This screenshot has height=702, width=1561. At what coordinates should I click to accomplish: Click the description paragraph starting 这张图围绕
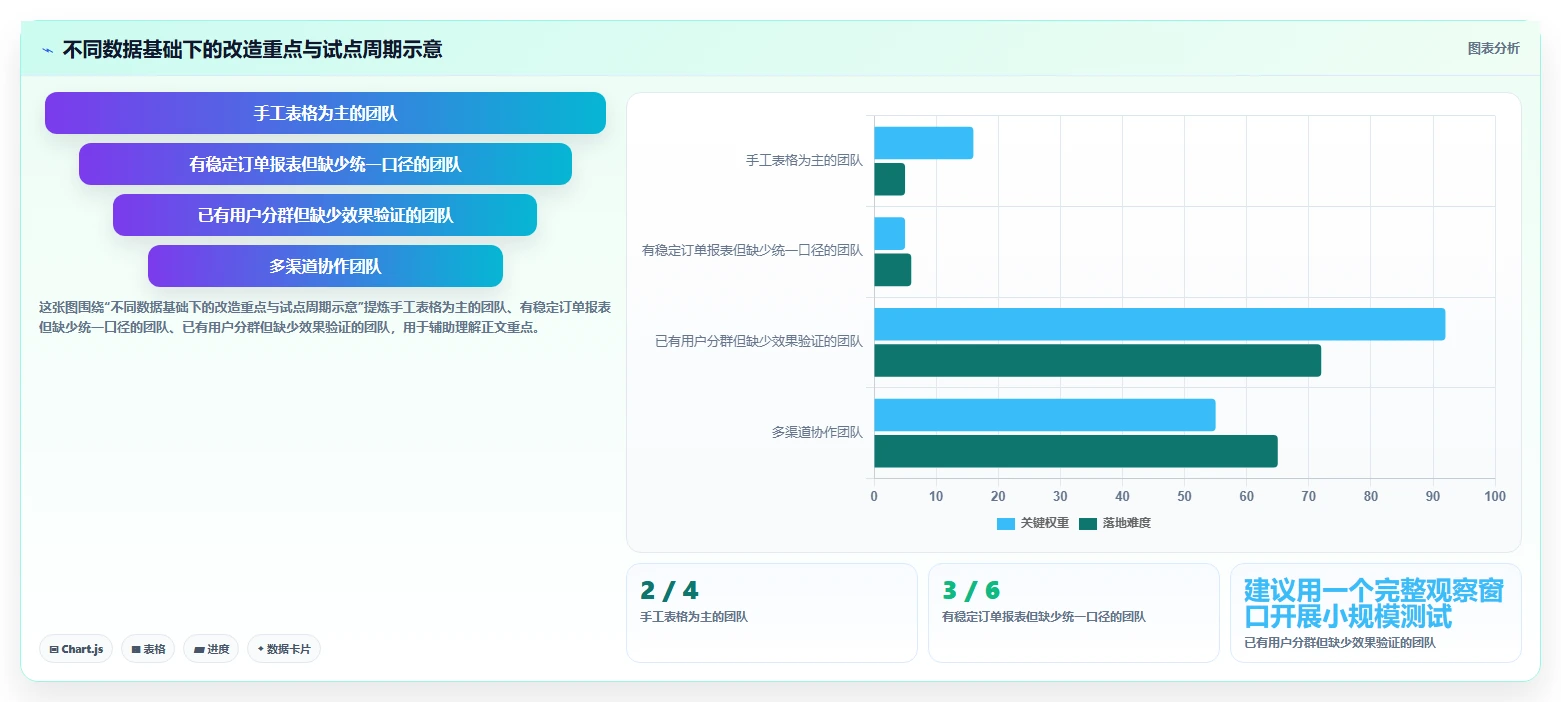325,317
